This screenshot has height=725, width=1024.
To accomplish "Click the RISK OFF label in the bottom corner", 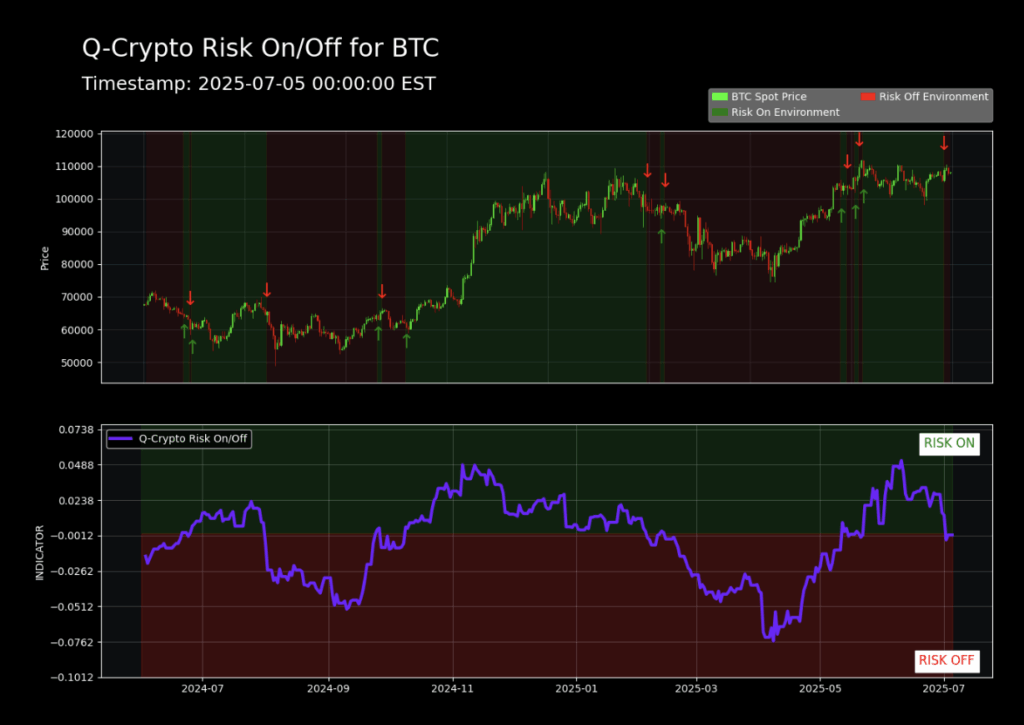I will 946,660.
